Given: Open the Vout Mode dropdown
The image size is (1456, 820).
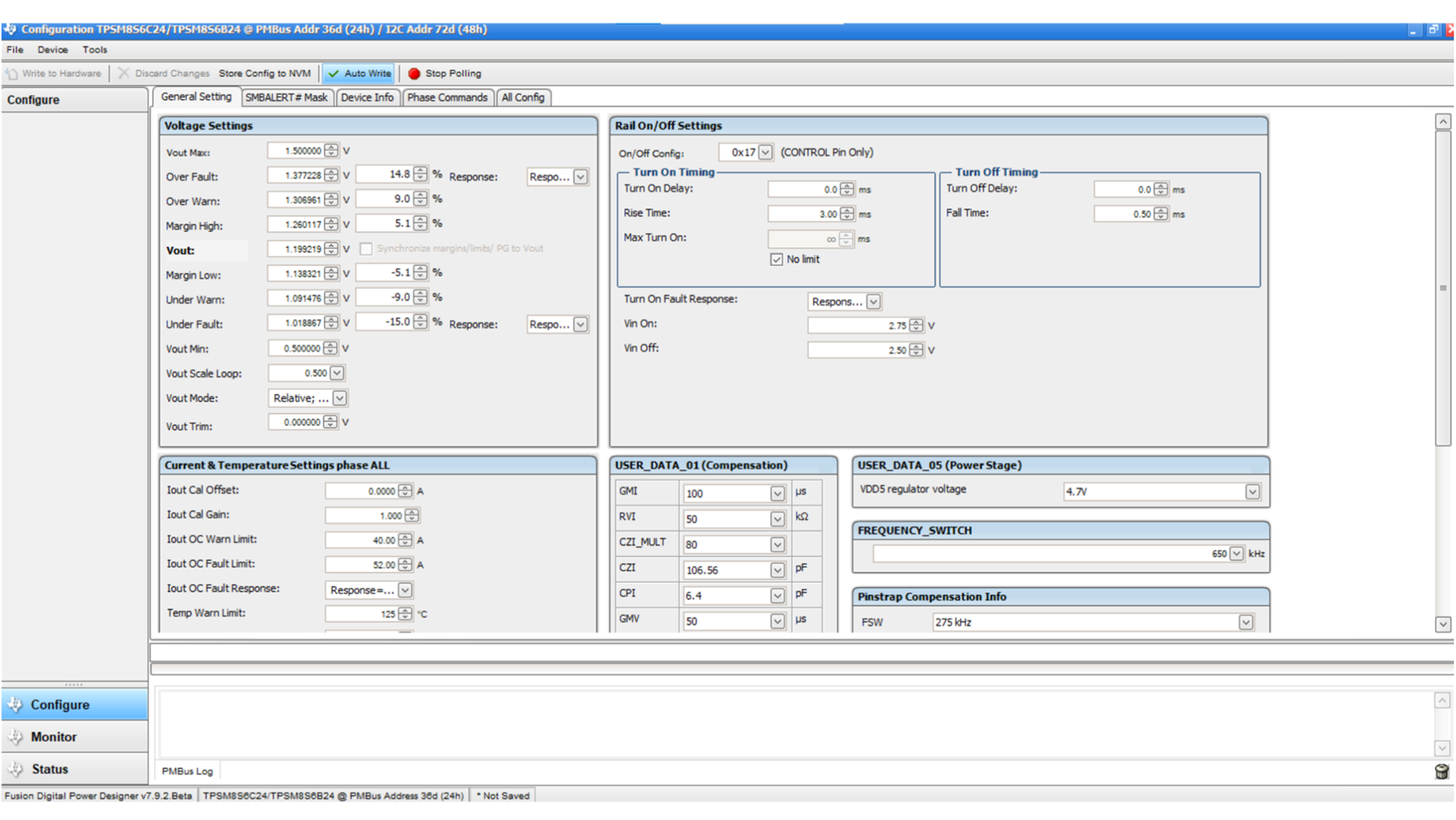Looking at the screenshot, I should [x=339, y=399].
